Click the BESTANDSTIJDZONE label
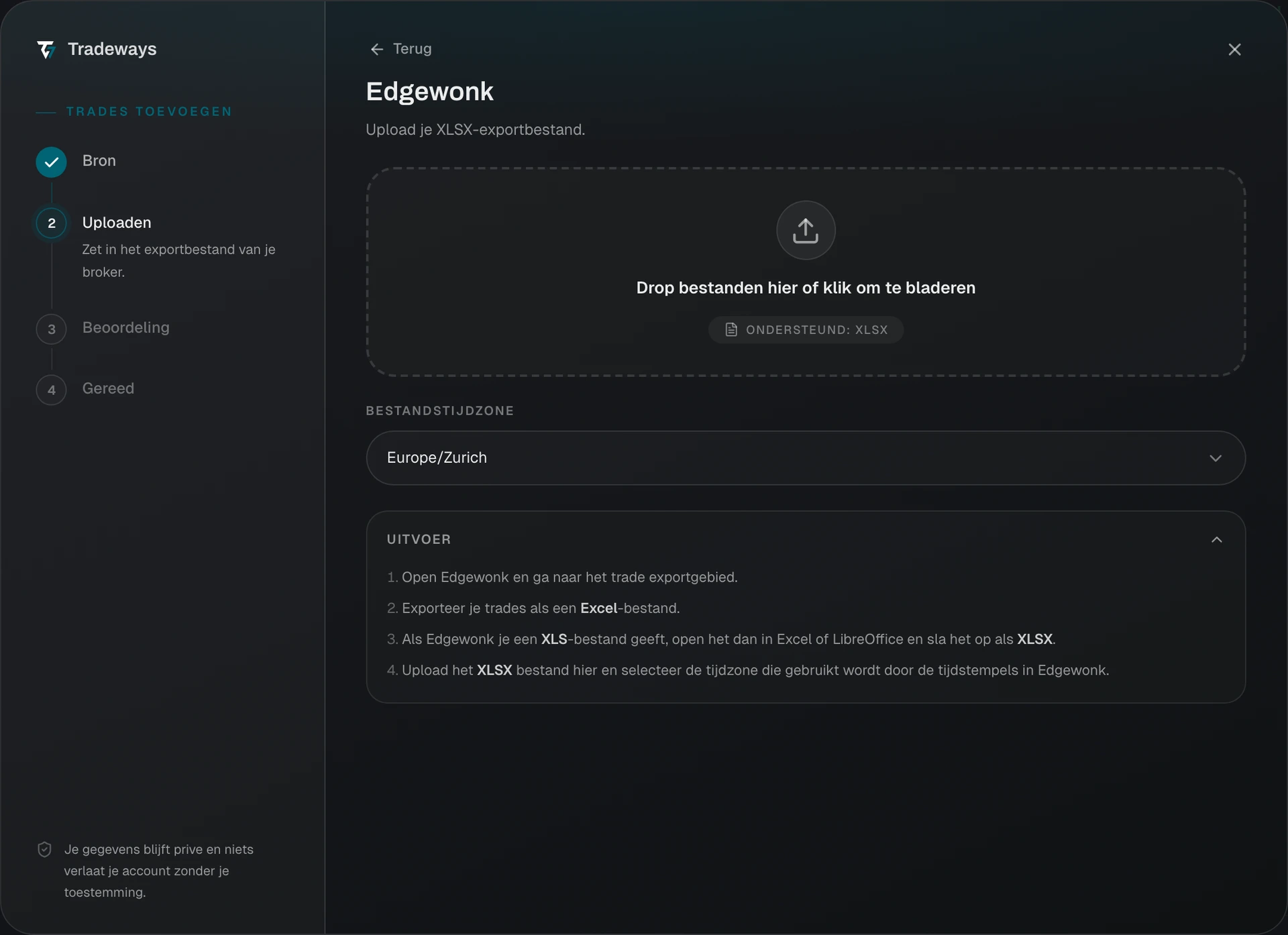This screenshot has width=1288, height=935. click(440, 410)
